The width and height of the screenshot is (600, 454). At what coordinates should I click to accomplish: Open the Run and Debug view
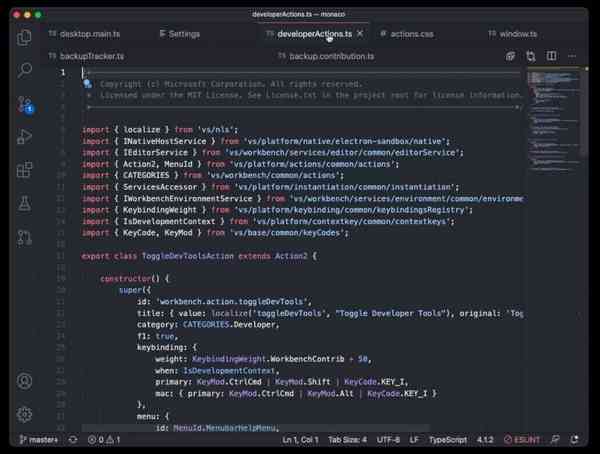pyautogui.click(x=24, y=137)
